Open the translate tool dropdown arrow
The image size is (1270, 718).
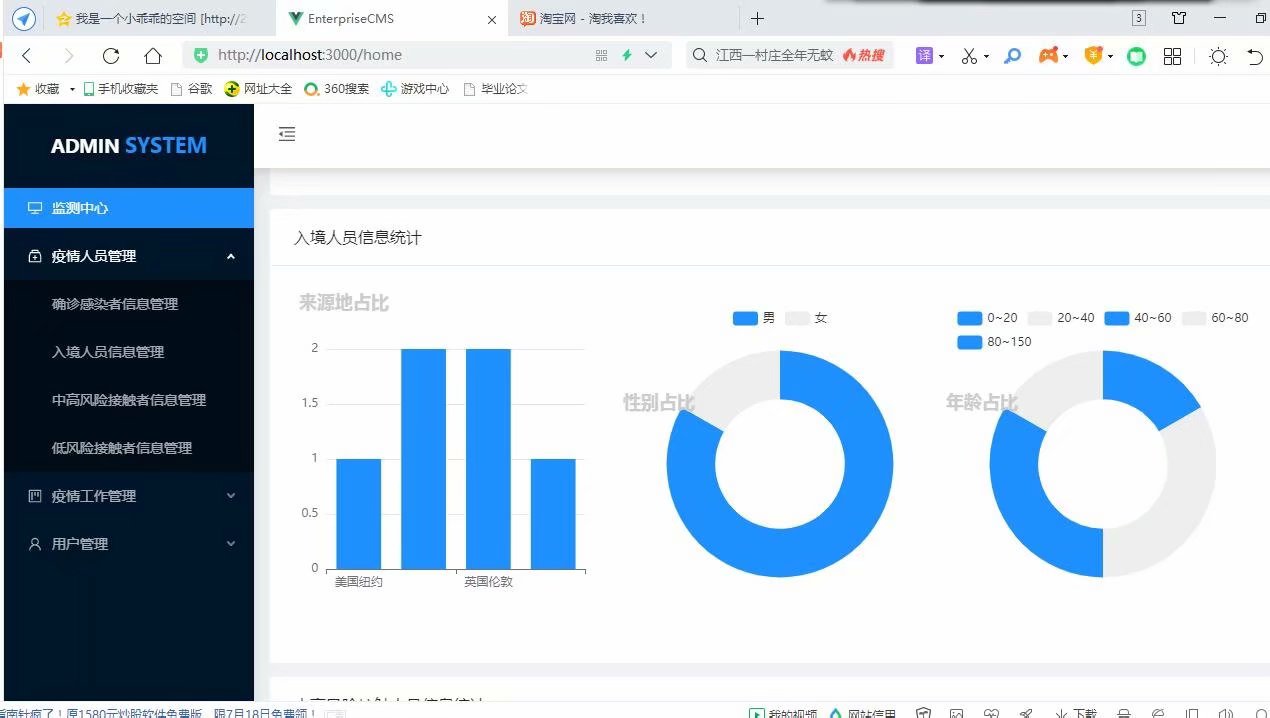click(x=941, y=57)
